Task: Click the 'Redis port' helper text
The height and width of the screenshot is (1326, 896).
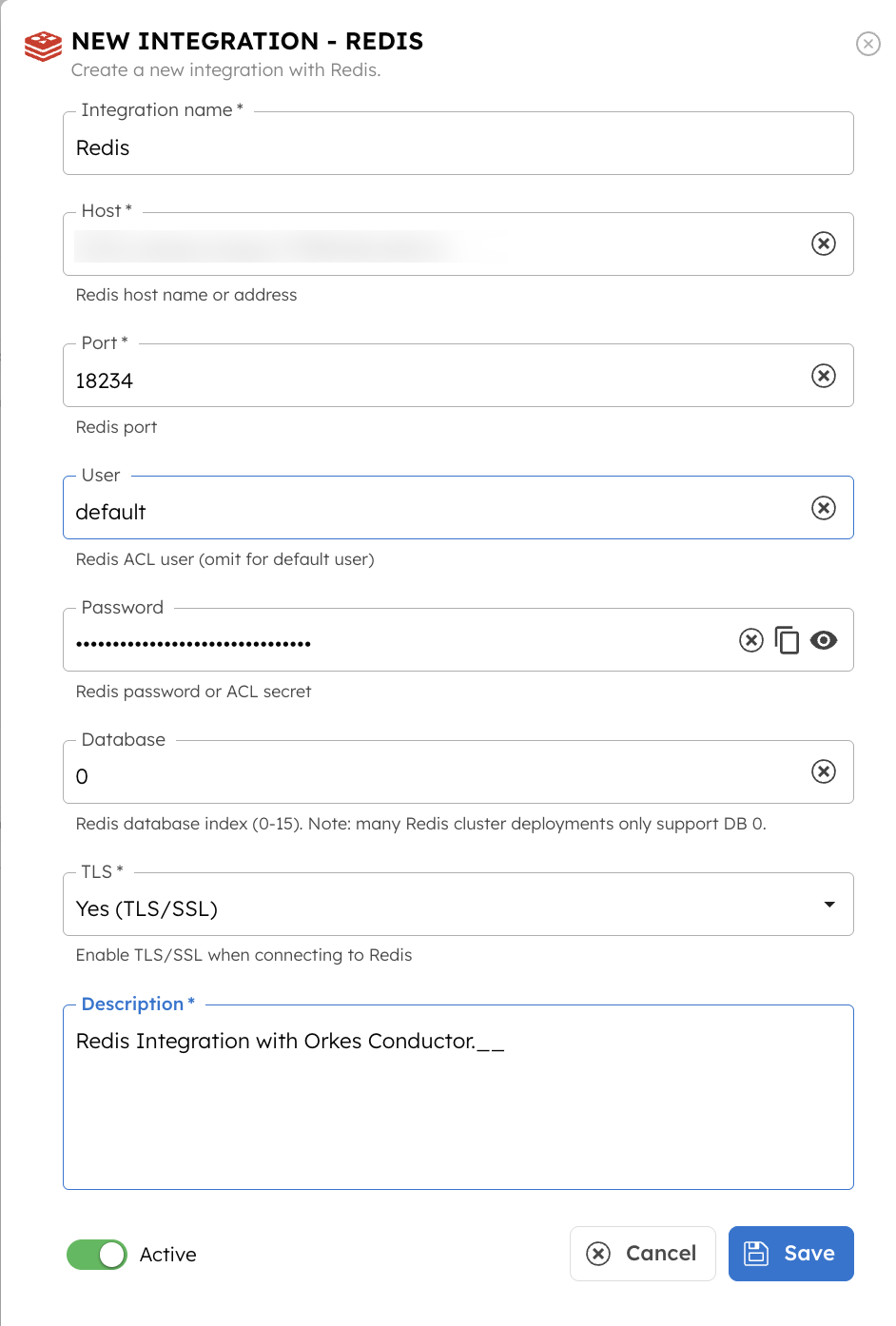Action: click(x=117, y=427)
